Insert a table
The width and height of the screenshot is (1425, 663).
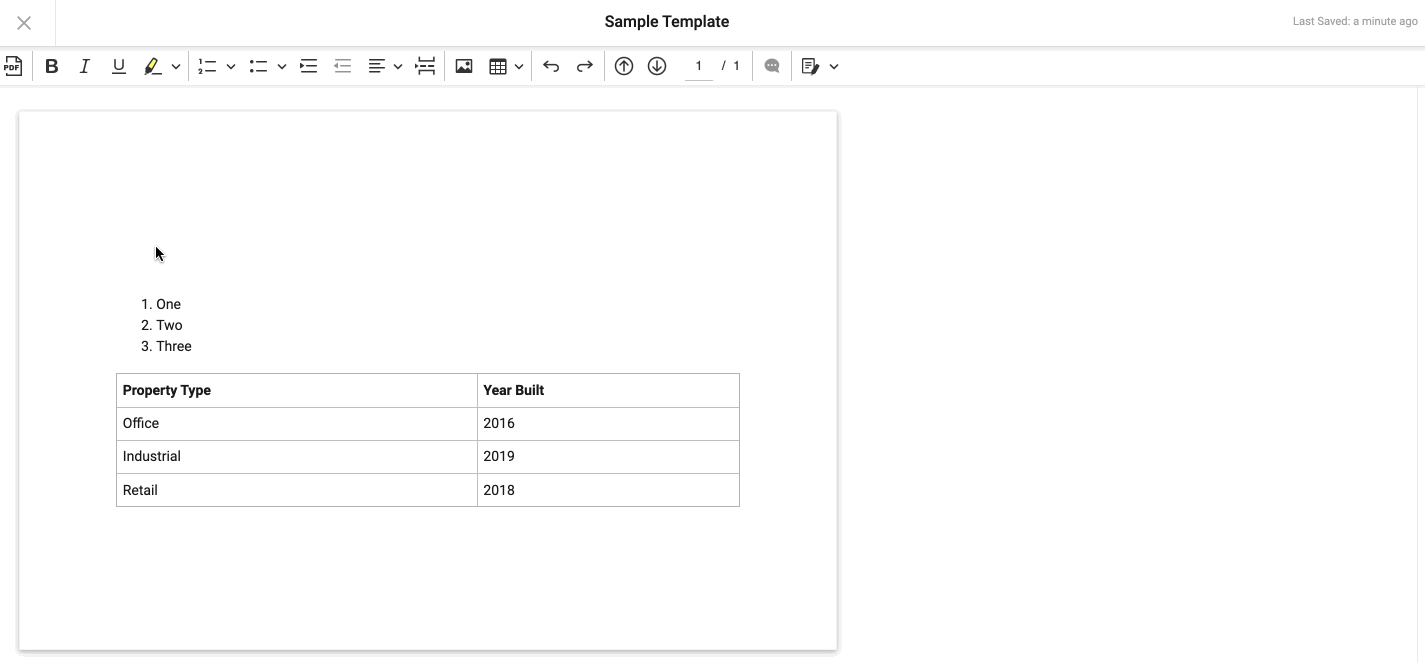[498, 65]
